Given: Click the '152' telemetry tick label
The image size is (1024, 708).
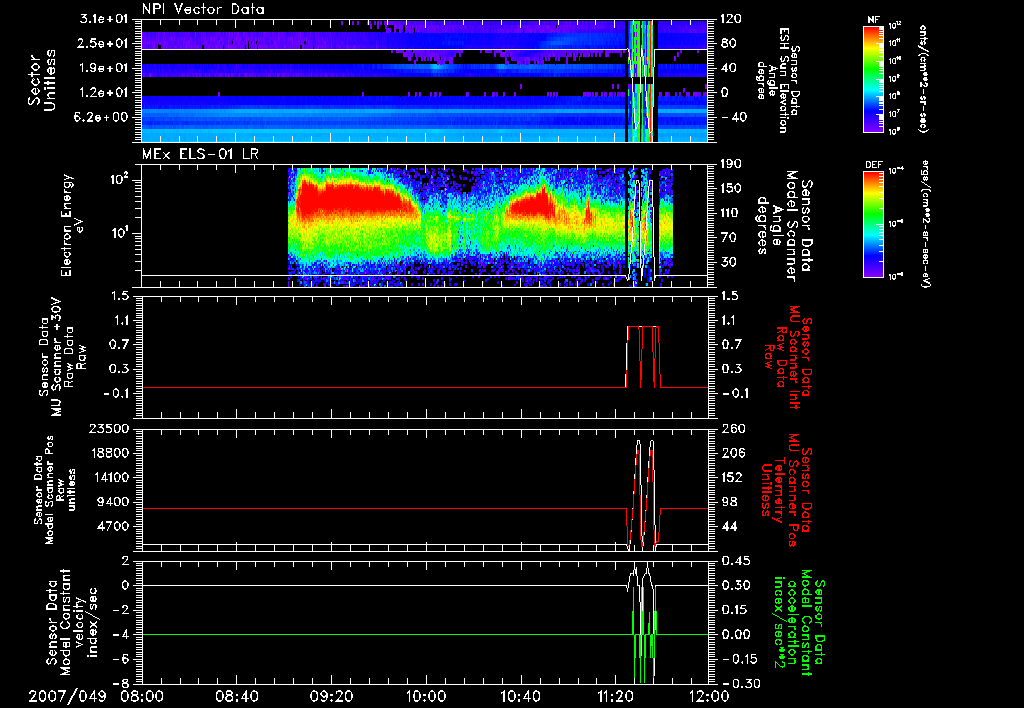Looking at the screenshot, I should click(x=731, y=477).
